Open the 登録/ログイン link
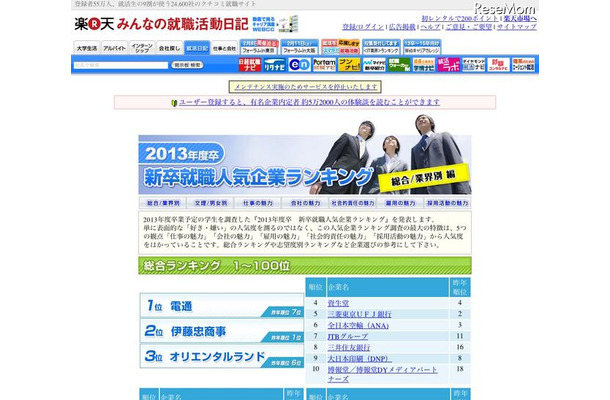 (363, 27)
